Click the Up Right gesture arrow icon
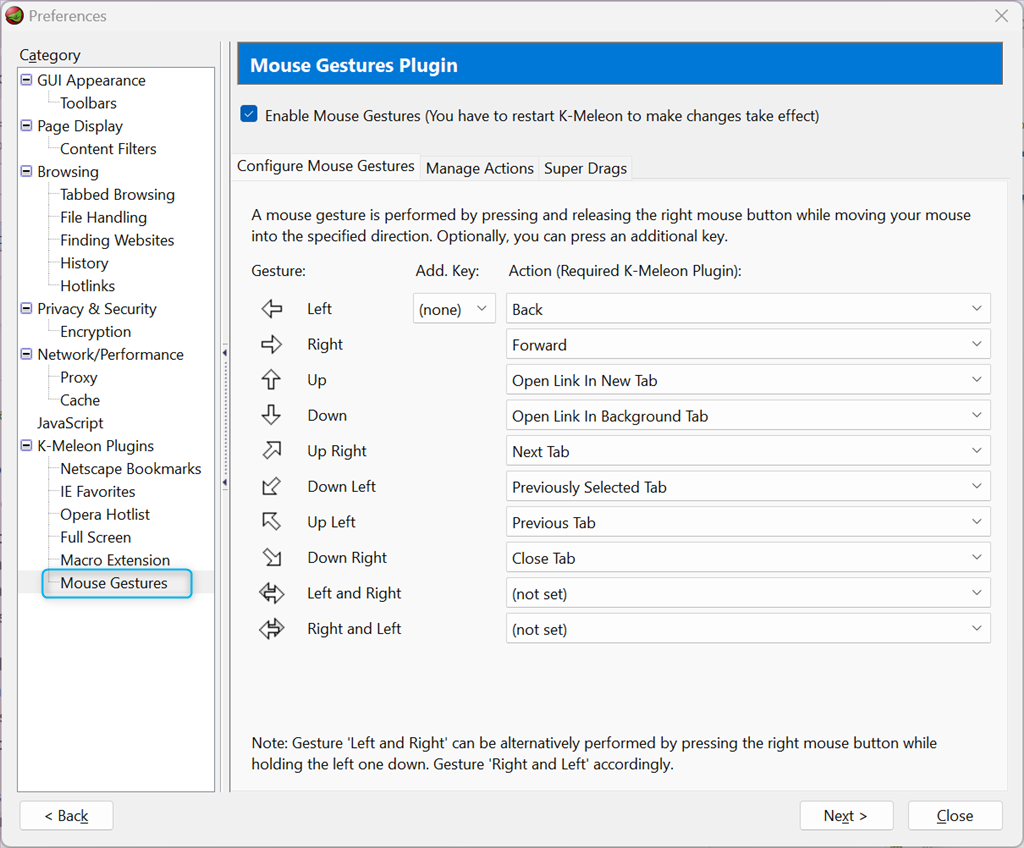 272,450
